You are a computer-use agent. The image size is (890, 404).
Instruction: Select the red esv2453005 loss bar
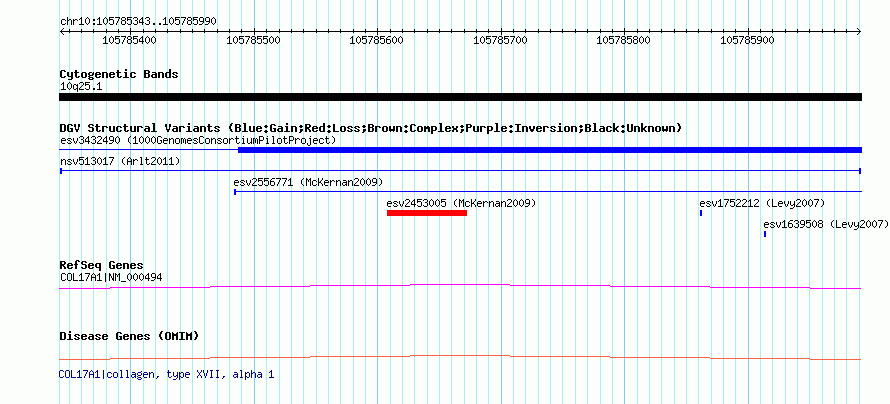pyautogui.click(x=427, y=213)
